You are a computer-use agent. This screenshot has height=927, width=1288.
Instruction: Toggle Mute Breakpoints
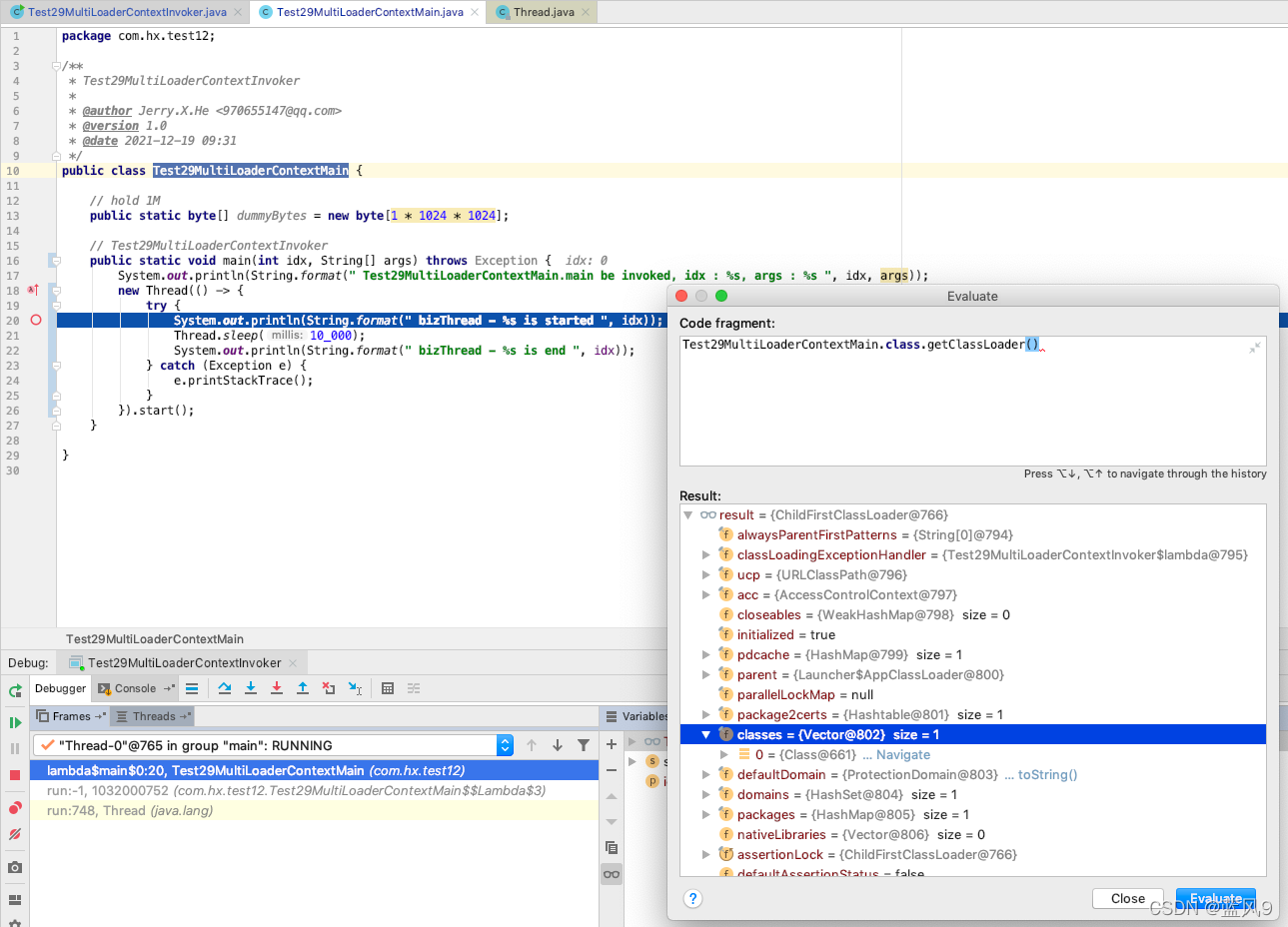pyautogui.click(x=14, y=834)
